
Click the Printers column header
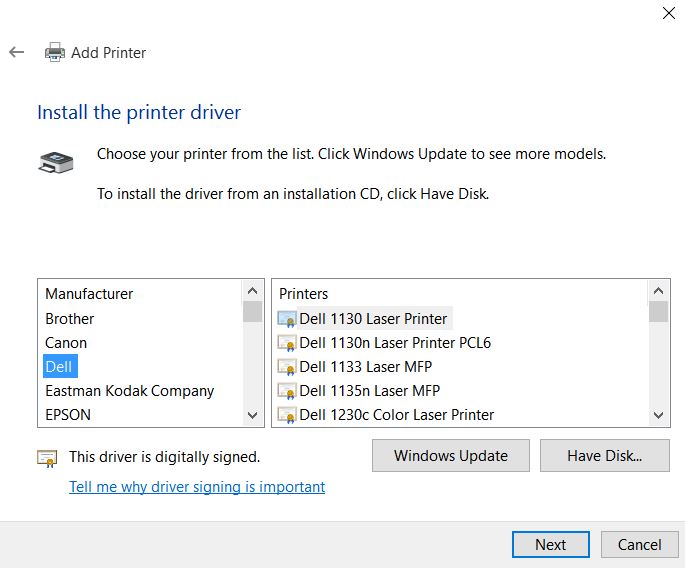coord(304,294)
